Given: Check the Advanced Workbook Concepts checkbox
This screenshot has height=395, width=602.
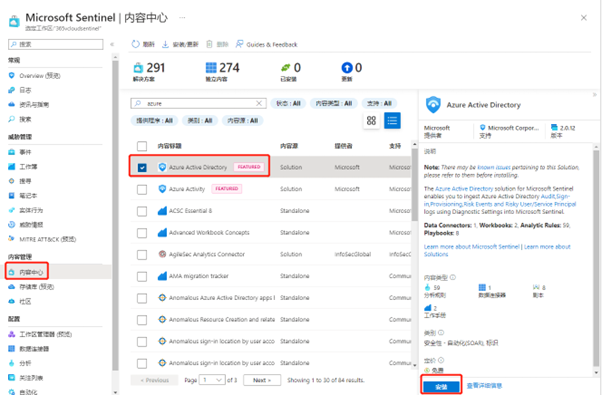Looking at the screenshot, I should tap(142, 233).
